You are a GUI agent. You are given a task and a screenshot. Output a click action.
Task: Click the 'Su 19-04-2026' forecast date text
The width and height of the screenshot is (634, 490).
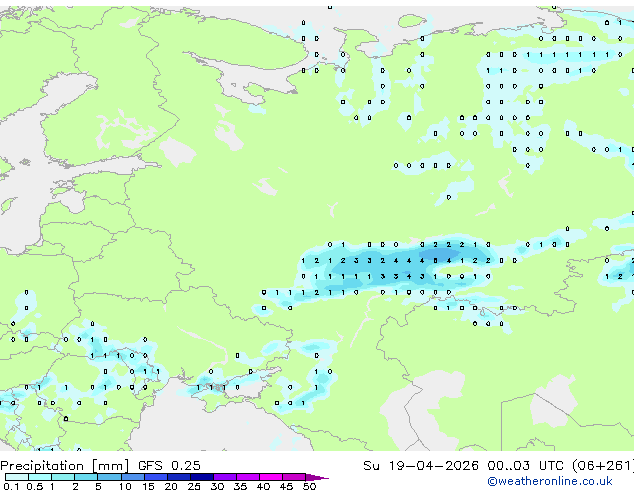pos(421,466)
